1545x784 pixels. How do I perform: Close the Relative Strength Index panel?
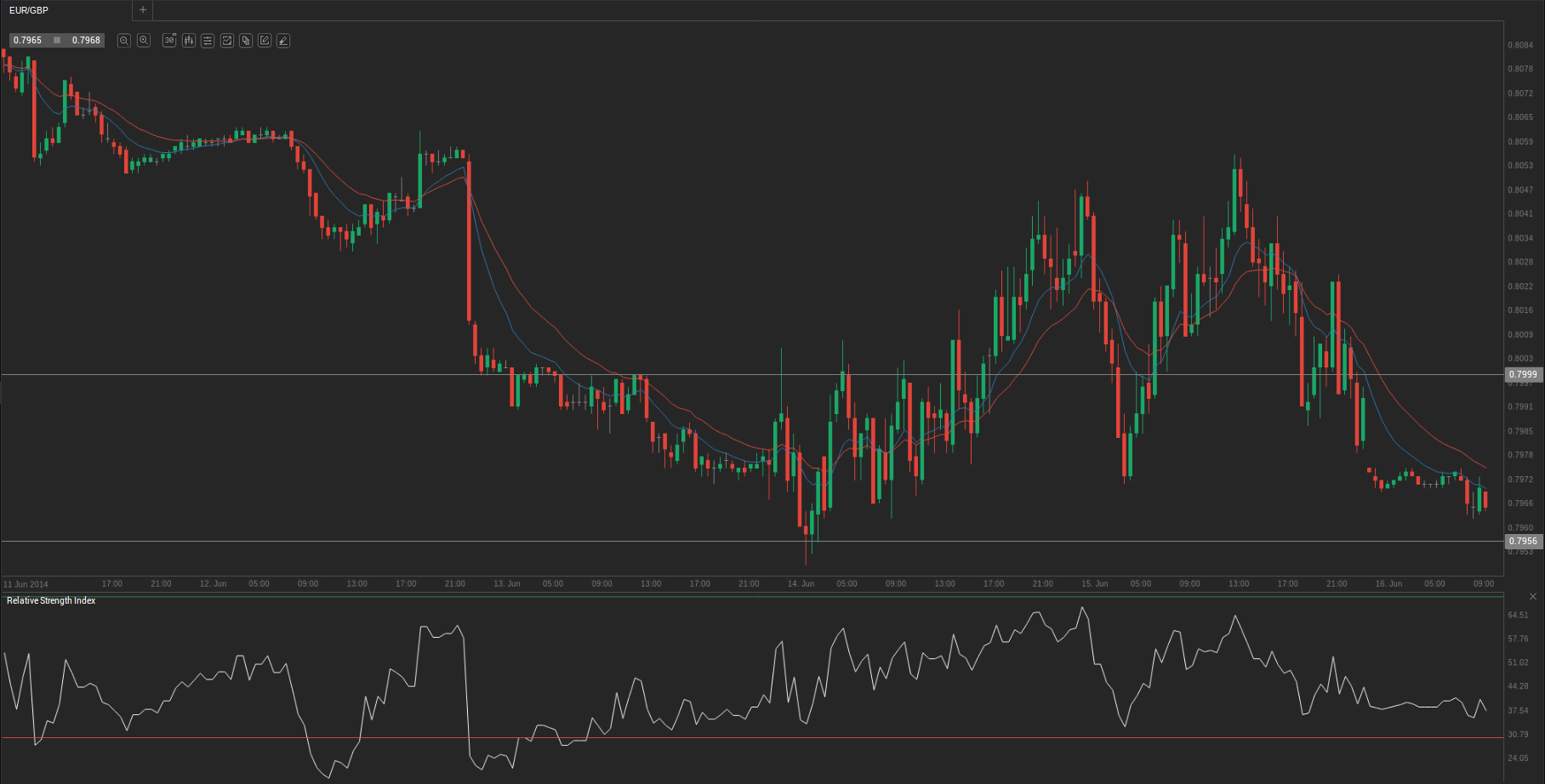(1533, 596)
